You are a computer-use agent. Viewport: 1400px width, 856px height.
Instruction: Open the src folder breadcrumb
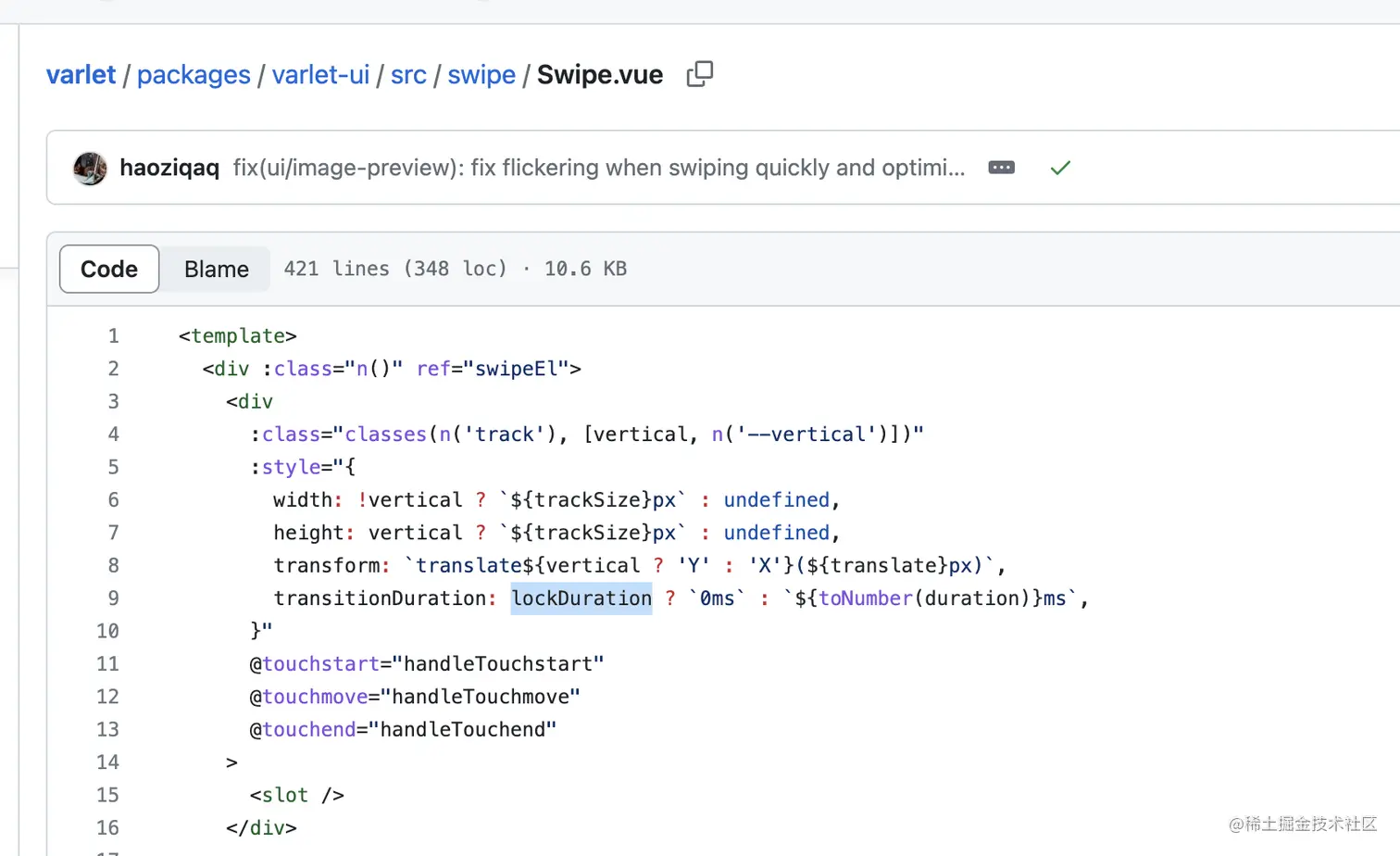[x=408, y=75]
